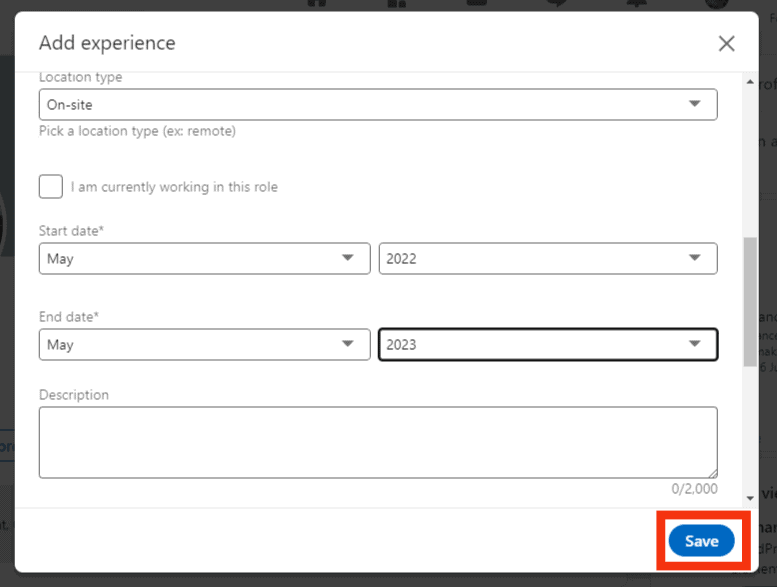
Task: Click the scrollbar up arrow in dialog
Action: (x=750, y=82)
